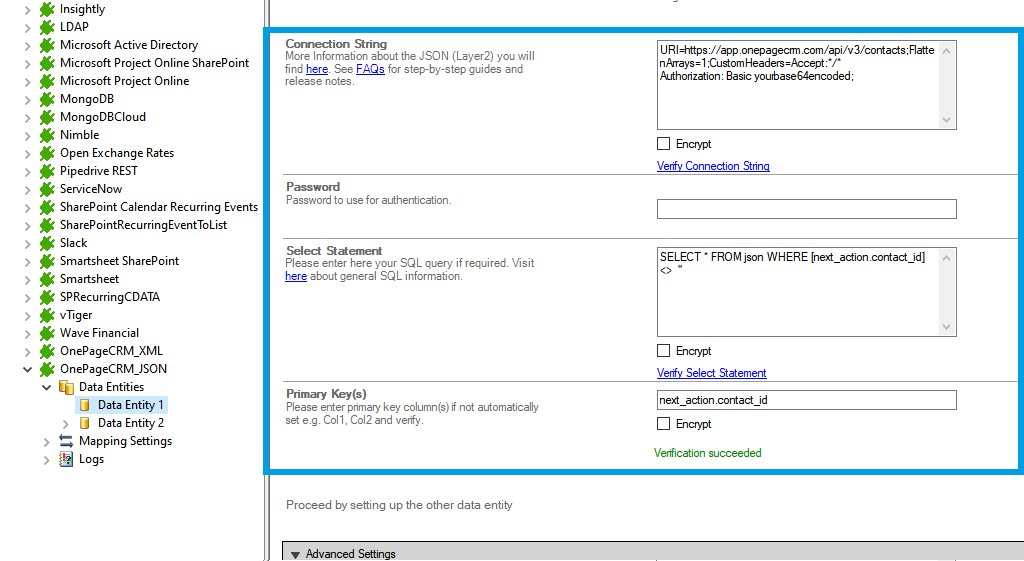Screen dimensions: 1024x561
Task: Select the SharePoint Calendar Recurring Events connection
Action: (x=159, y=207)
